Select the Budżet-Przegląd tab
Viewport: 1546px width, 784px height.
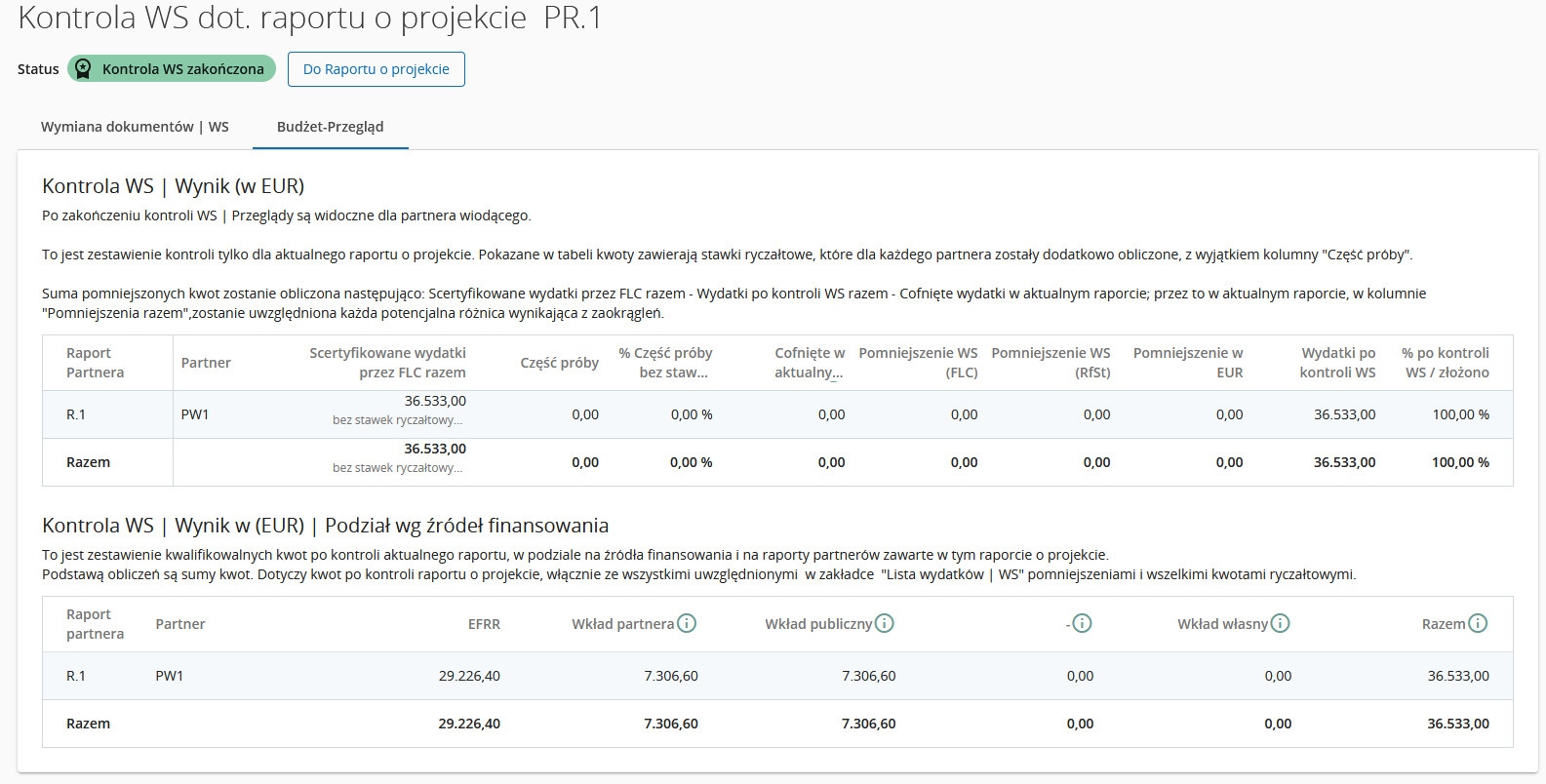[x=330, y=127]
